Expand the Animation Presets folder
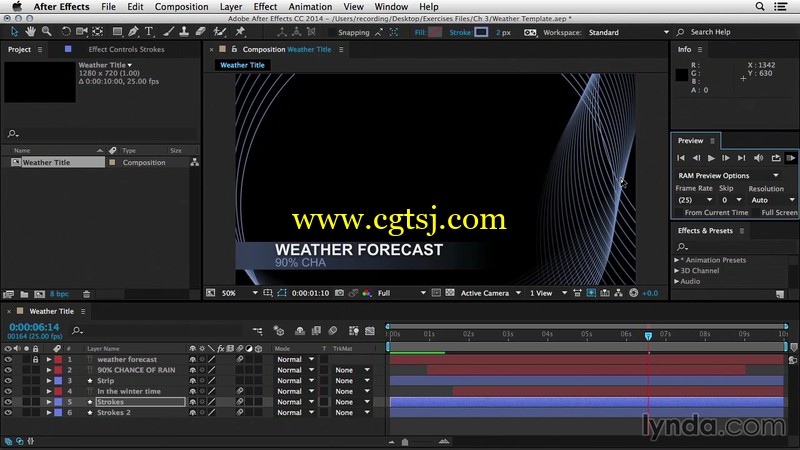The height and width of the screenshot is (450, 800). click(677, 260)
